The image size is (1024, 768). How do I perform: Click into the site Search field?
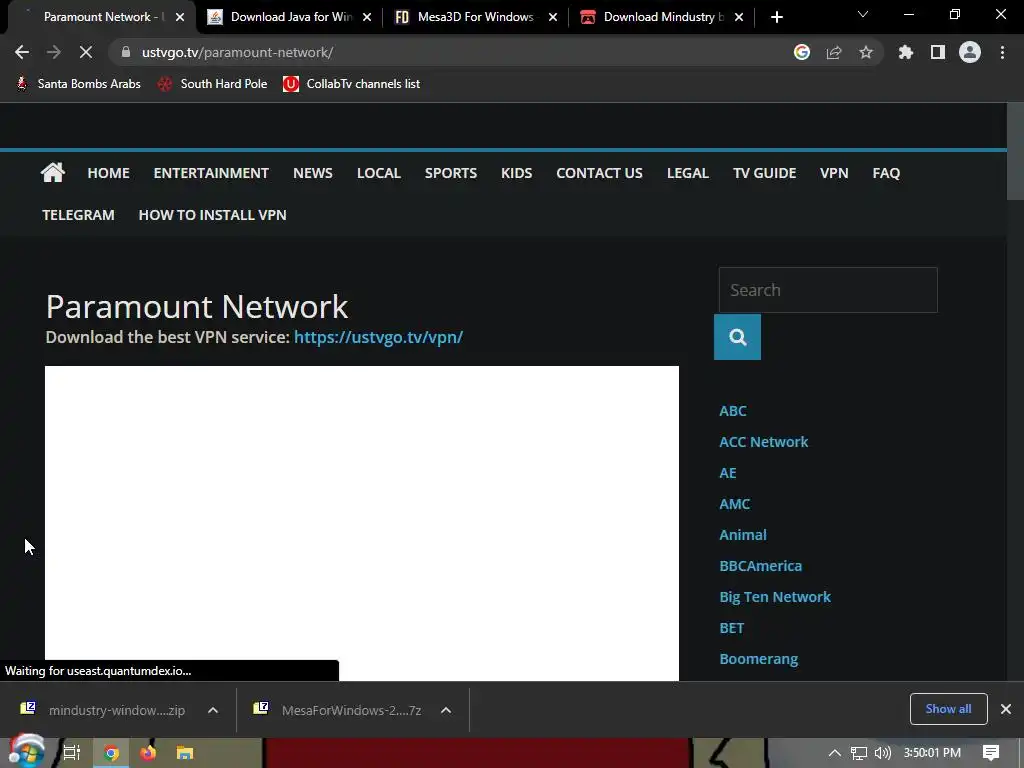[x=828, y=290]
